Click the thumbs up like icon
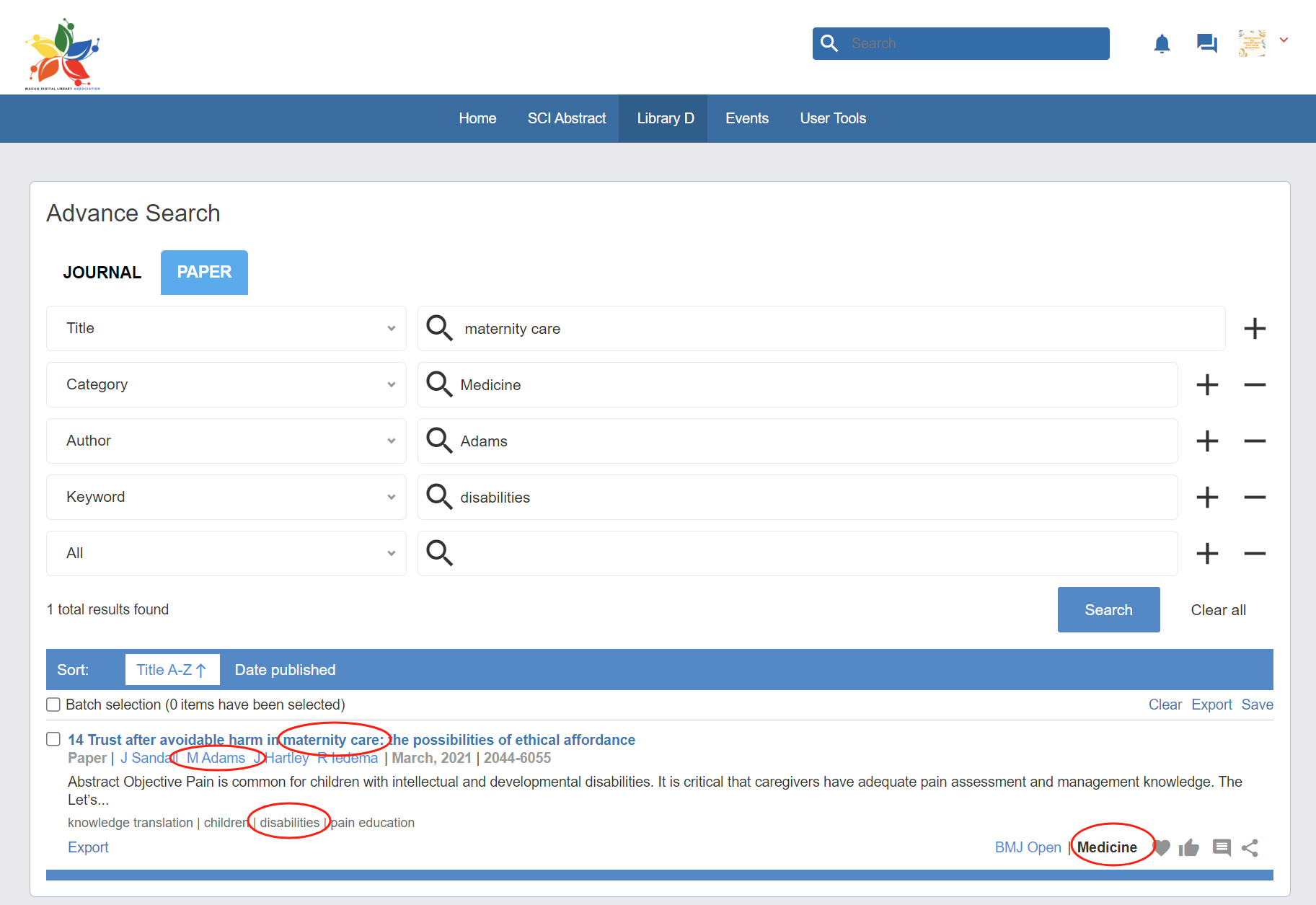 point(1189,848)
